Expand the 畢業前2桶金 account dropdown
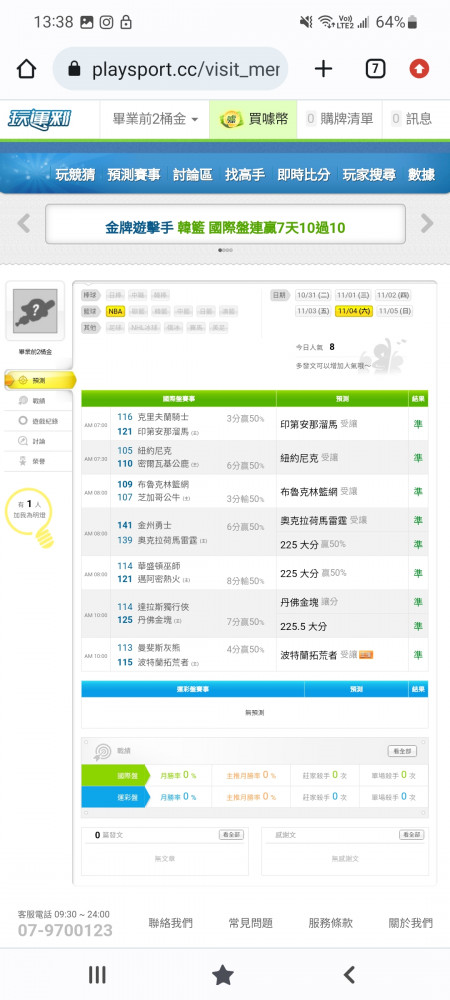 coord(155,119)
